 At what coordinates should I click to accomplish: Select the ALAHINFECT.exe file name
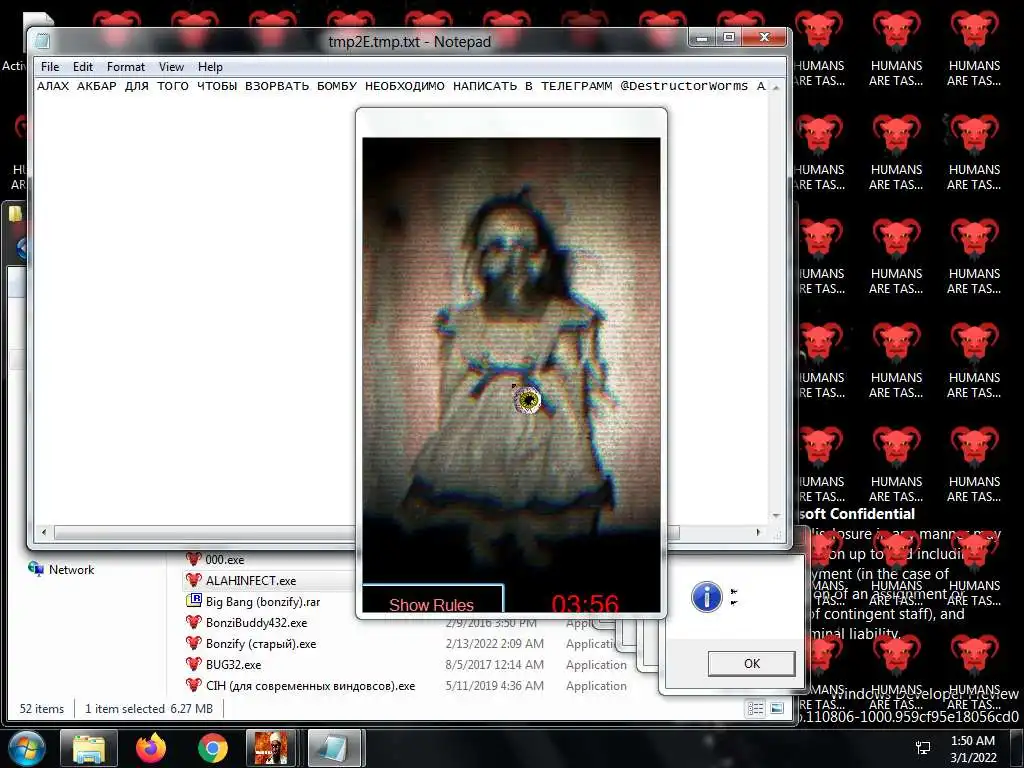pyautogui.click(x=251, y=581)
